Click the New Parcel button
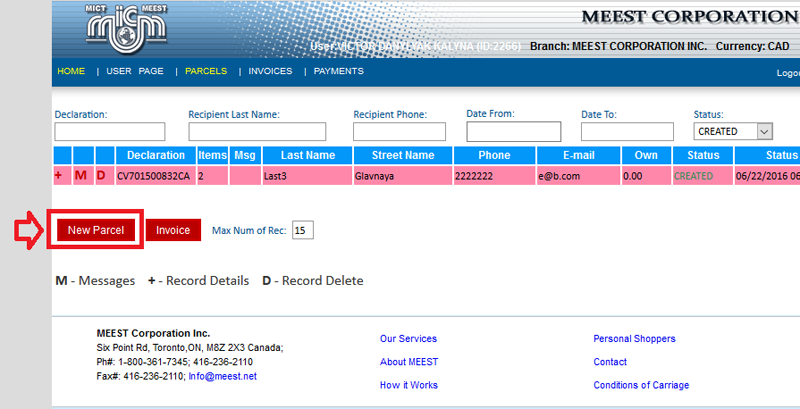This screenshot has width=800, height=409. tap(96, 230)
